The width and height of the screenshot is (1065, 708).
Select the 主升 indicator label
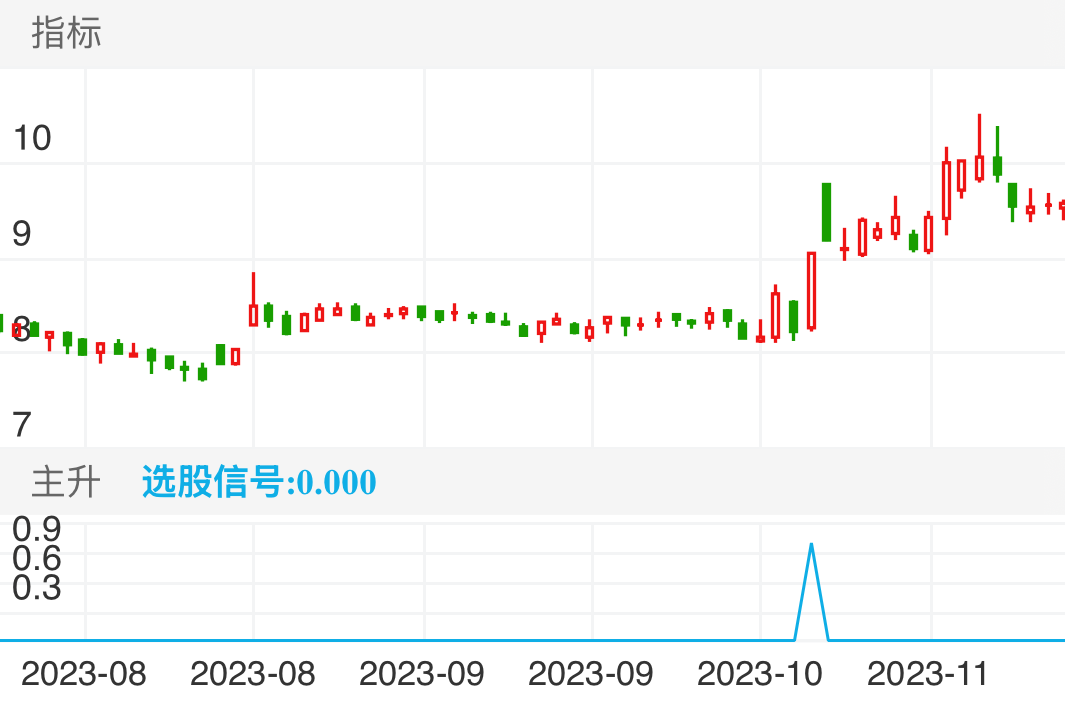[x=66, y=482]
